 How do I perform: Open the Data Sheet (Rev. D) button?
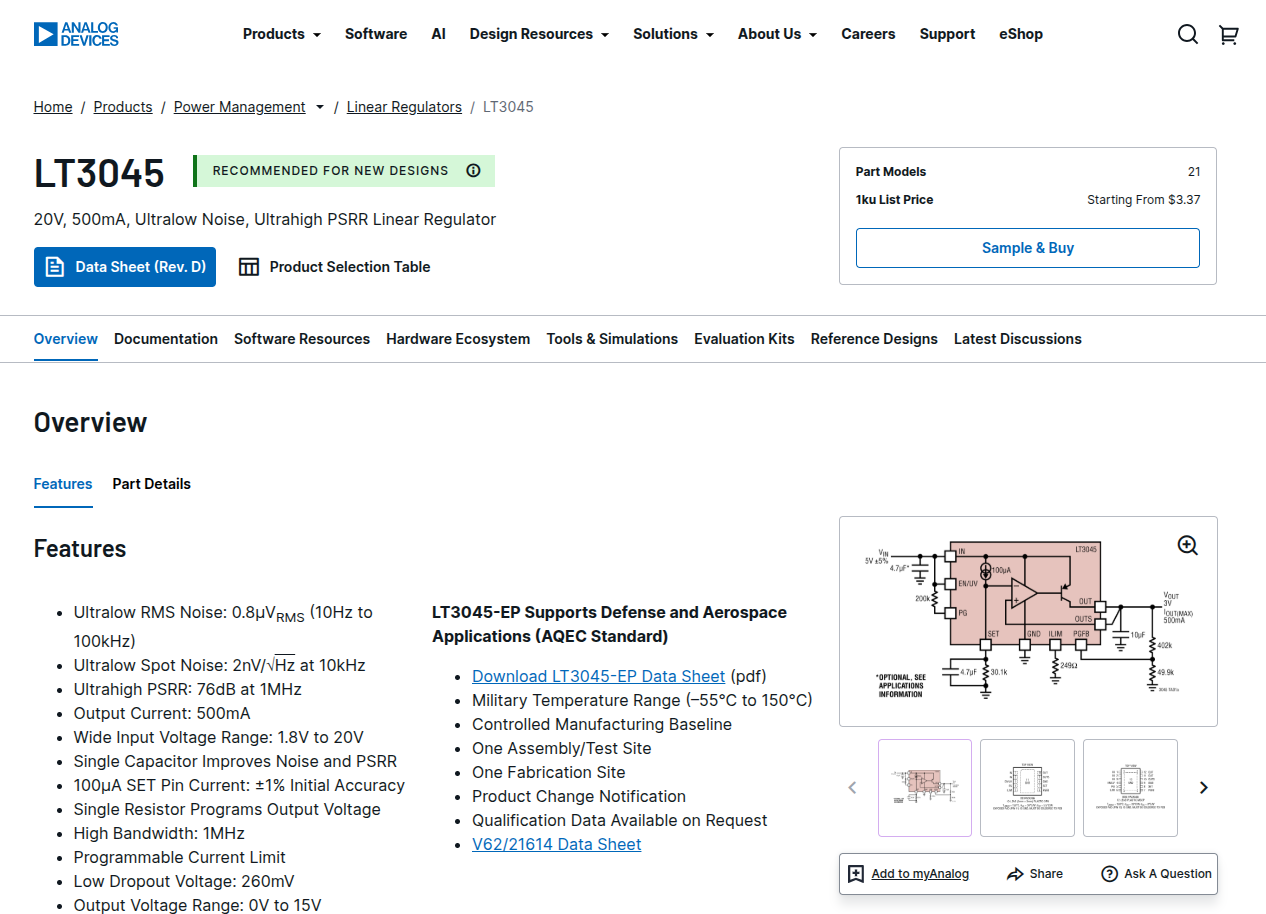(125, 267)
